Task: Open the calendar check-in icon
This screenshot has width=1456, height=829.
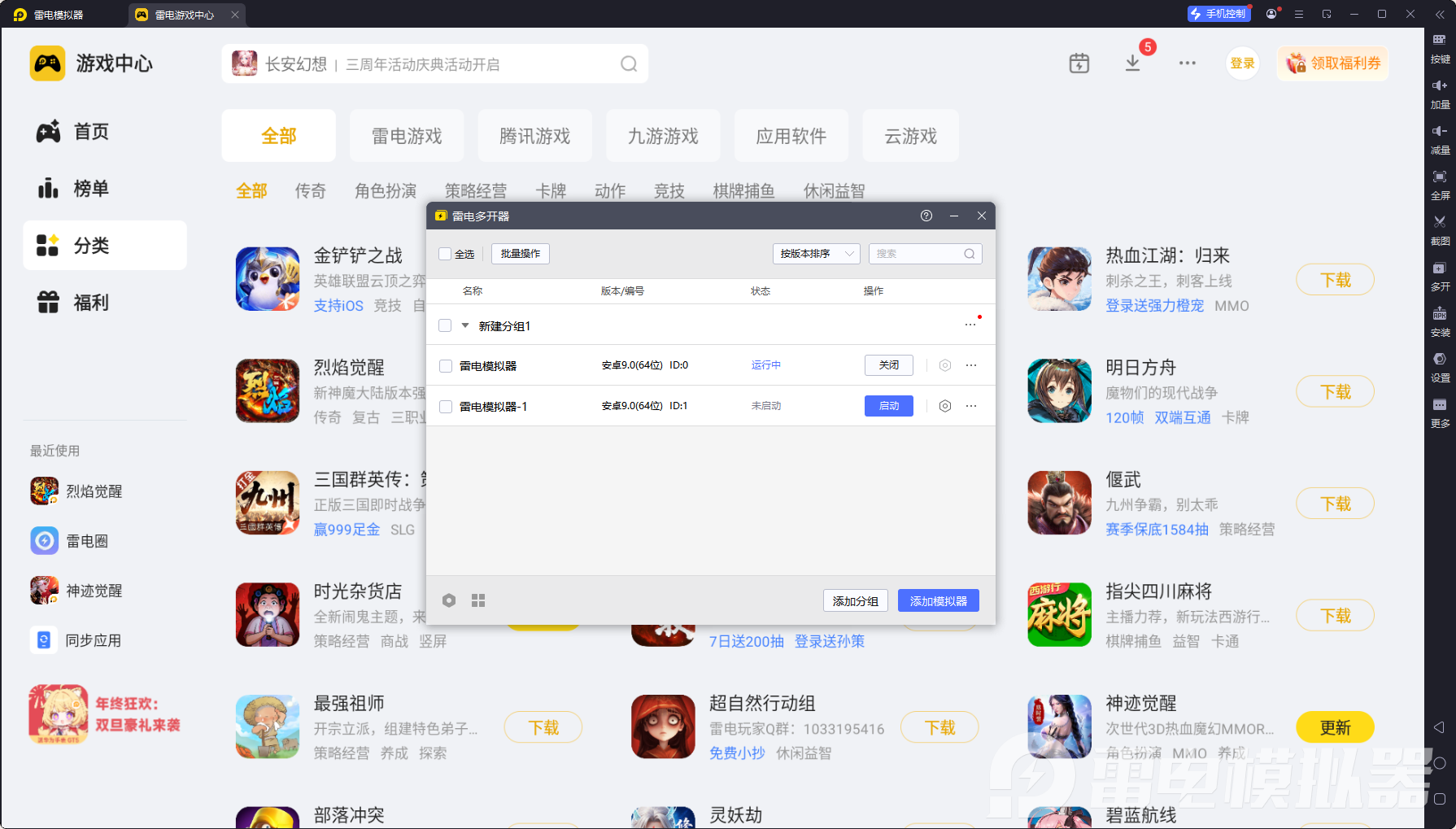Action: click(x=1079, y=63)
